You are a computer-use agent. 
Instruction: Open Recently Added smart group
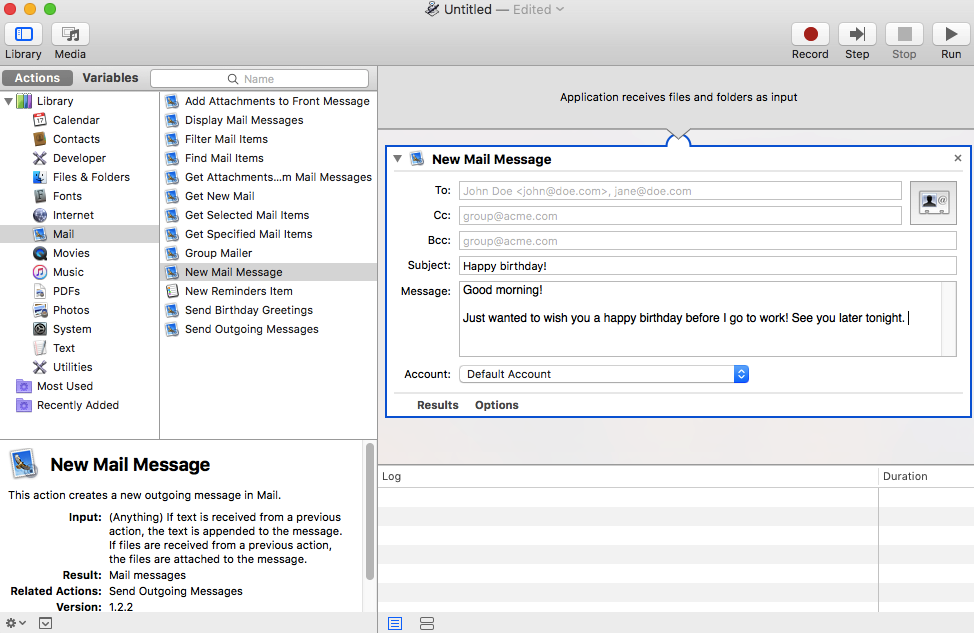point(78,405)
